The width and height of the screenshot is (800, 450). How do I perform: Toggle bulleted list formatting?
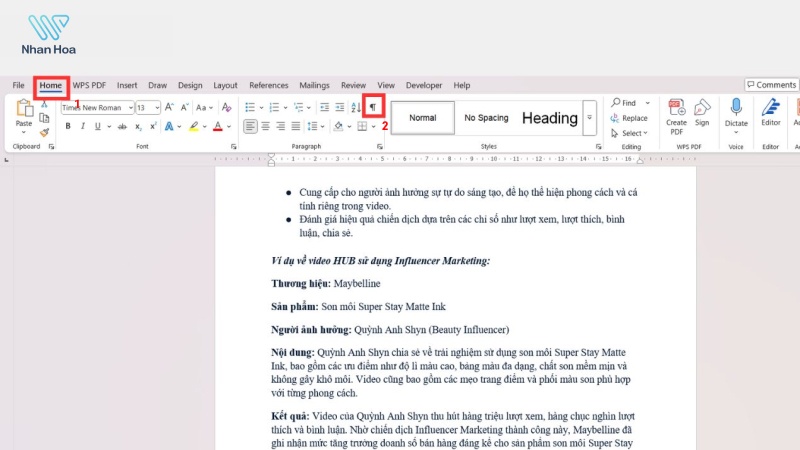[x=249, y=107]
